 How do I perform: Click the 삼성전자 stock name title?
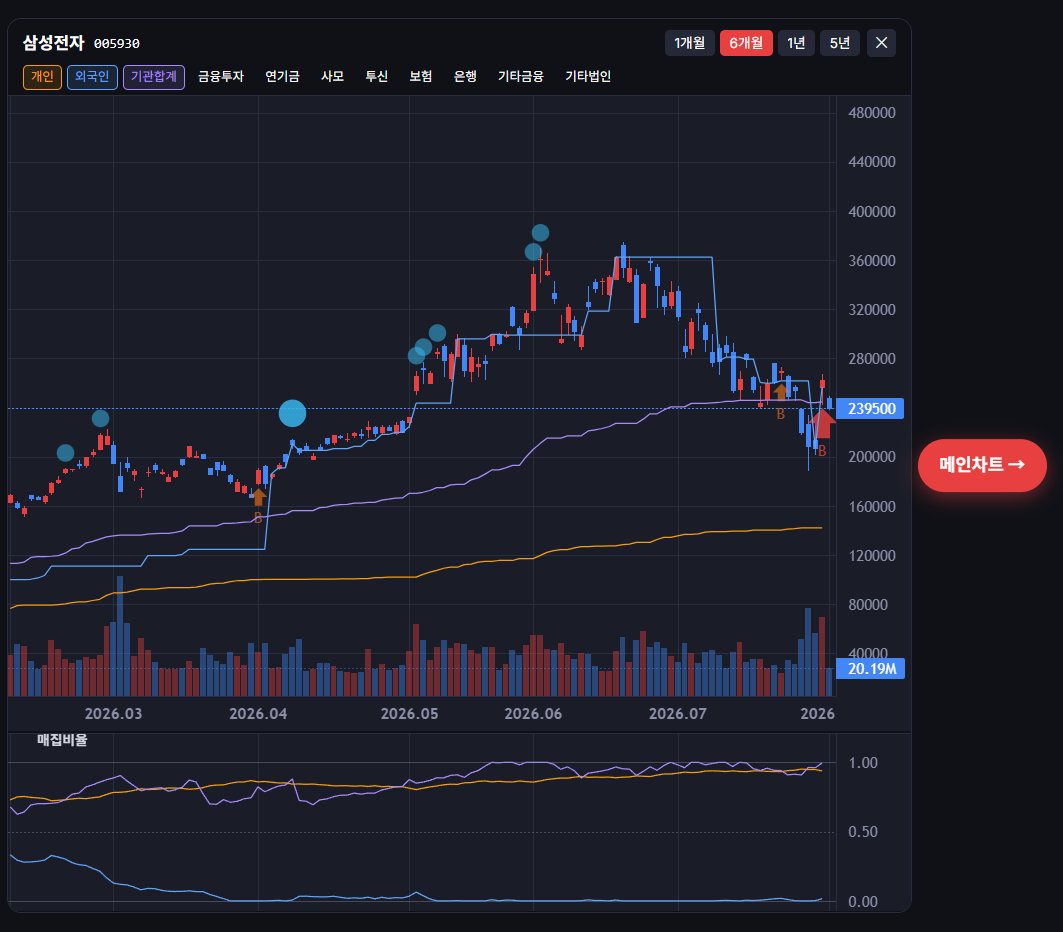click(53, 43)
